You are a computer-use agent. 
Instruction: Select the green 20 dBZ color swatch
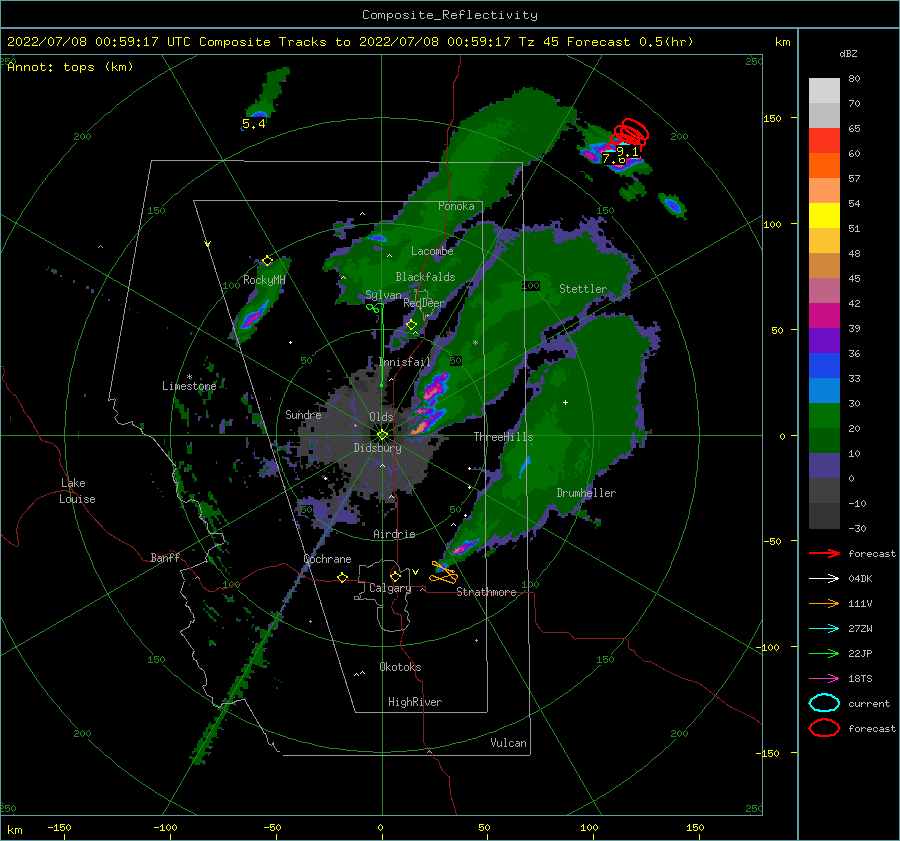[x=824, y=415]
